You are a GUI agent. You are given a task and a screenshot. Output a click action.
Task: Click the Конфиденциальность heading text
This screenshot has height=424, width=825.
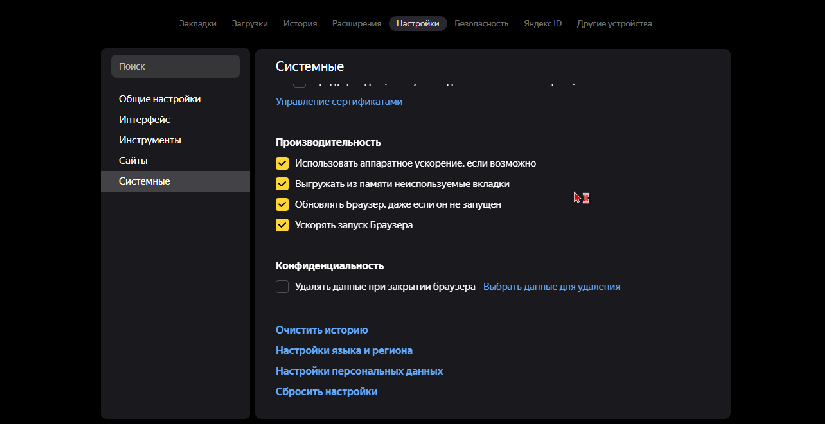pos(329,266)
